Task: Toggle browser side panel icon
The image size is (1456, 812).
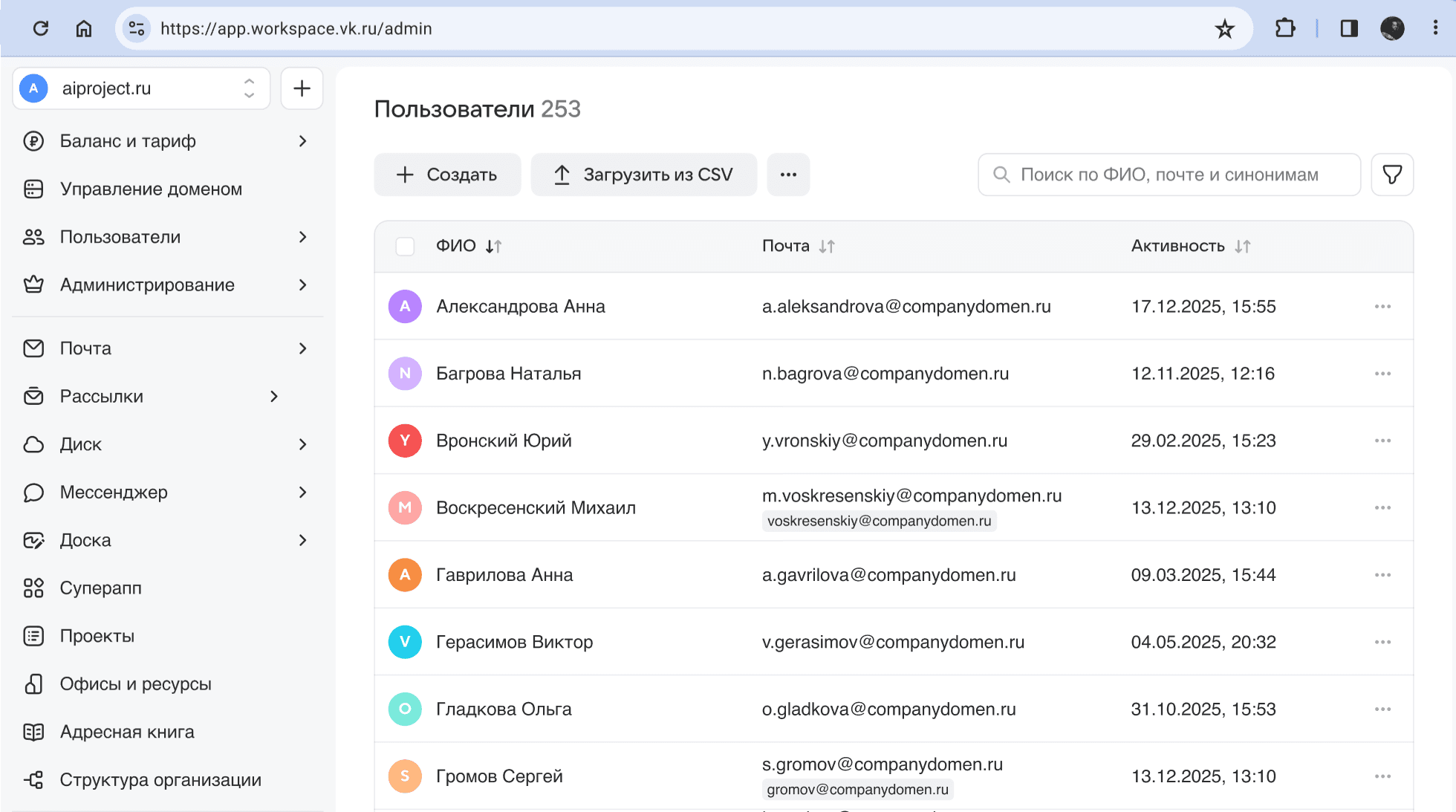Action: pyautogui.click(x=1349, y=28)
